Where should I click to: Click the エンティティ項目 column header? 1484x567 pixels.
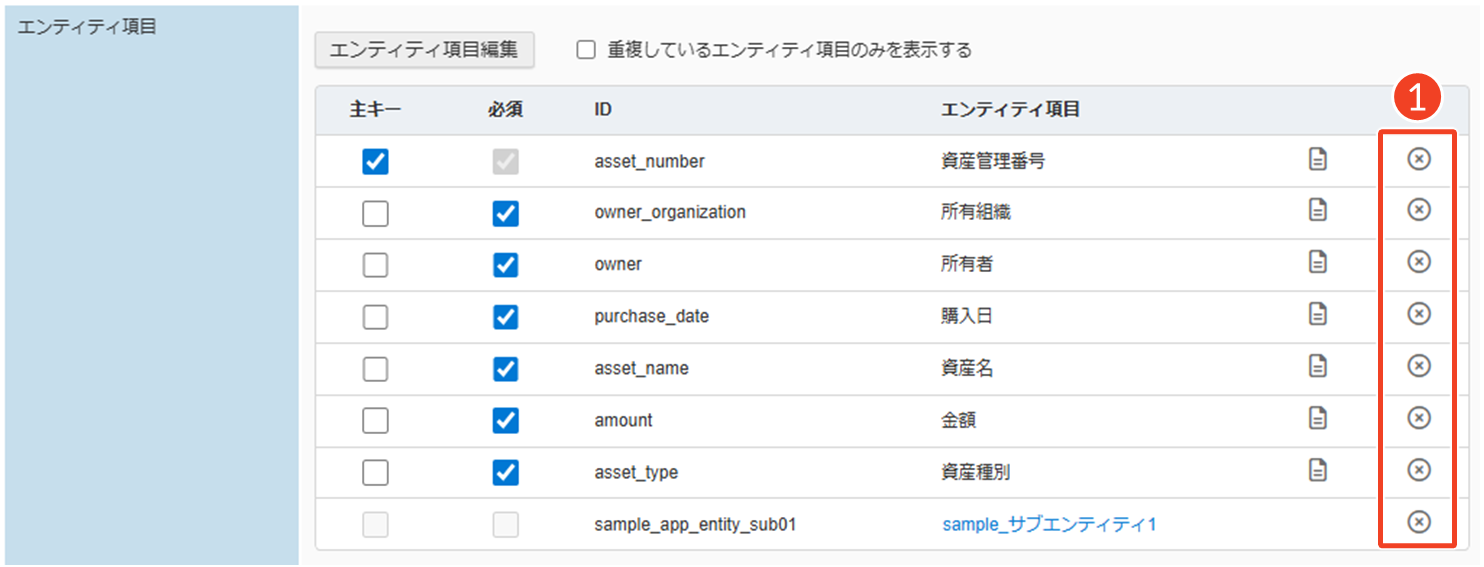(1010, 110)
